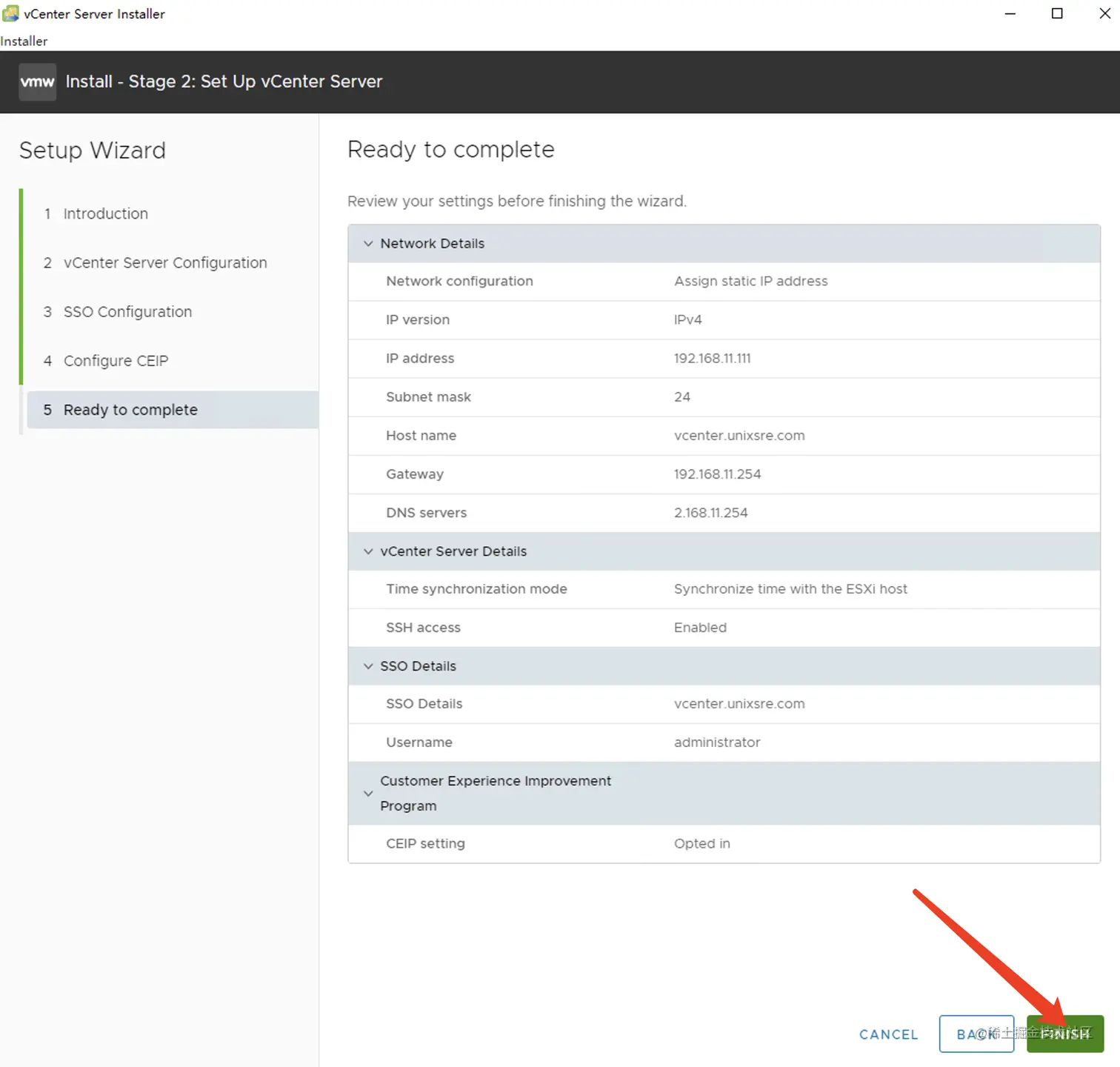Screen dimensions: 1120x1067
Task: Select the vCenter Server Configuration step
Action: (164, 262)
